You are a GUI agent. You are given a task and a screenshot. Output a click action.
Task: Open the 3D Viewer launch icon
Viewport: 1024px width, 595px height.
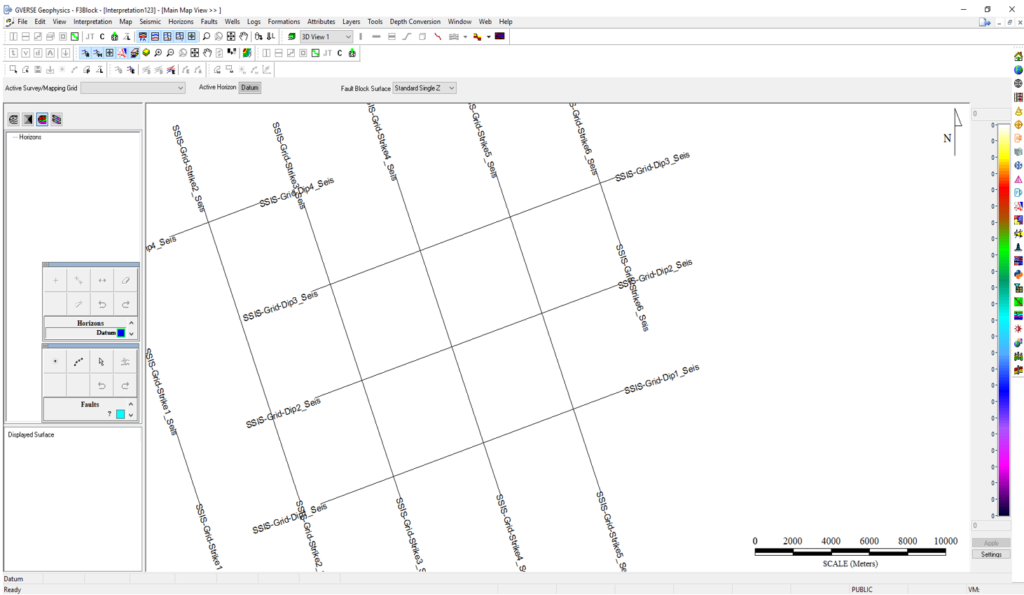292,36
